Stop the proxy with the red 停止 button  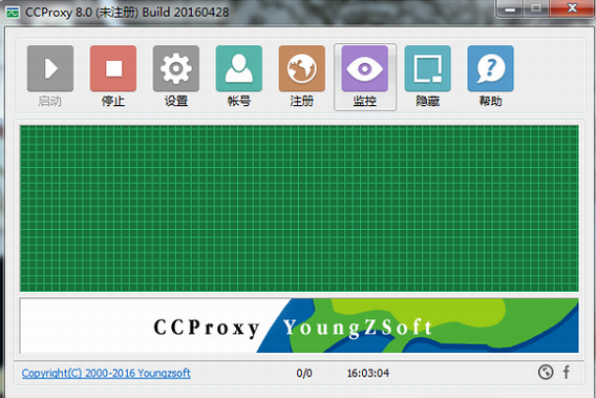pyautogui.click(x=113, y=76)
